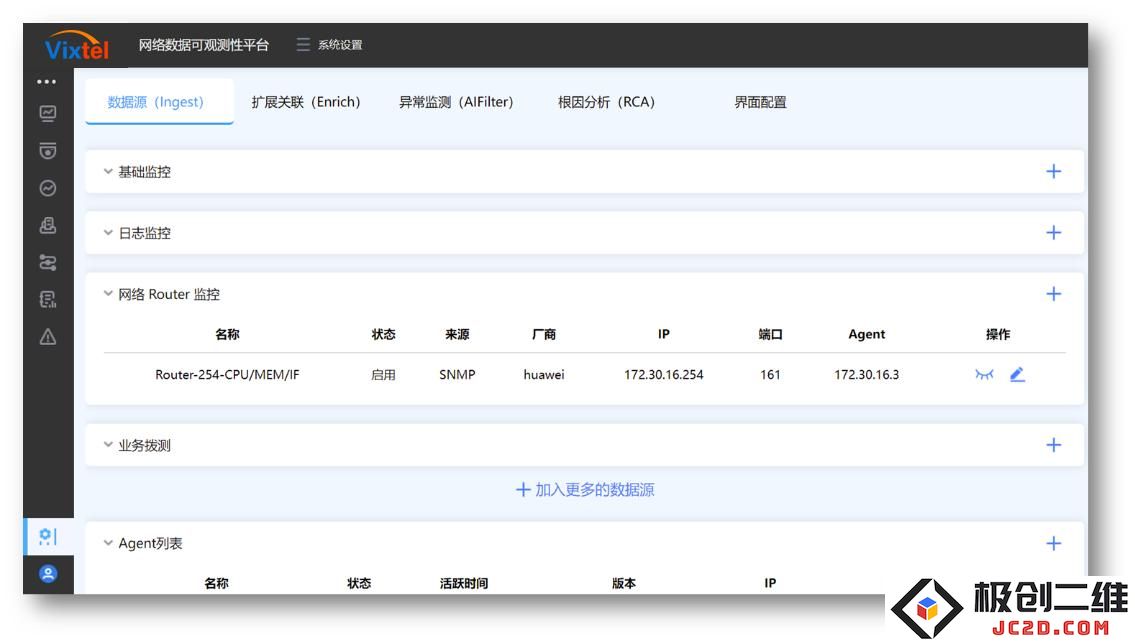The width and height of the screenshot is (1135, 641).
Task: Click the 厂商 column header
Action: pyautogui.click(x=544, y=334)
